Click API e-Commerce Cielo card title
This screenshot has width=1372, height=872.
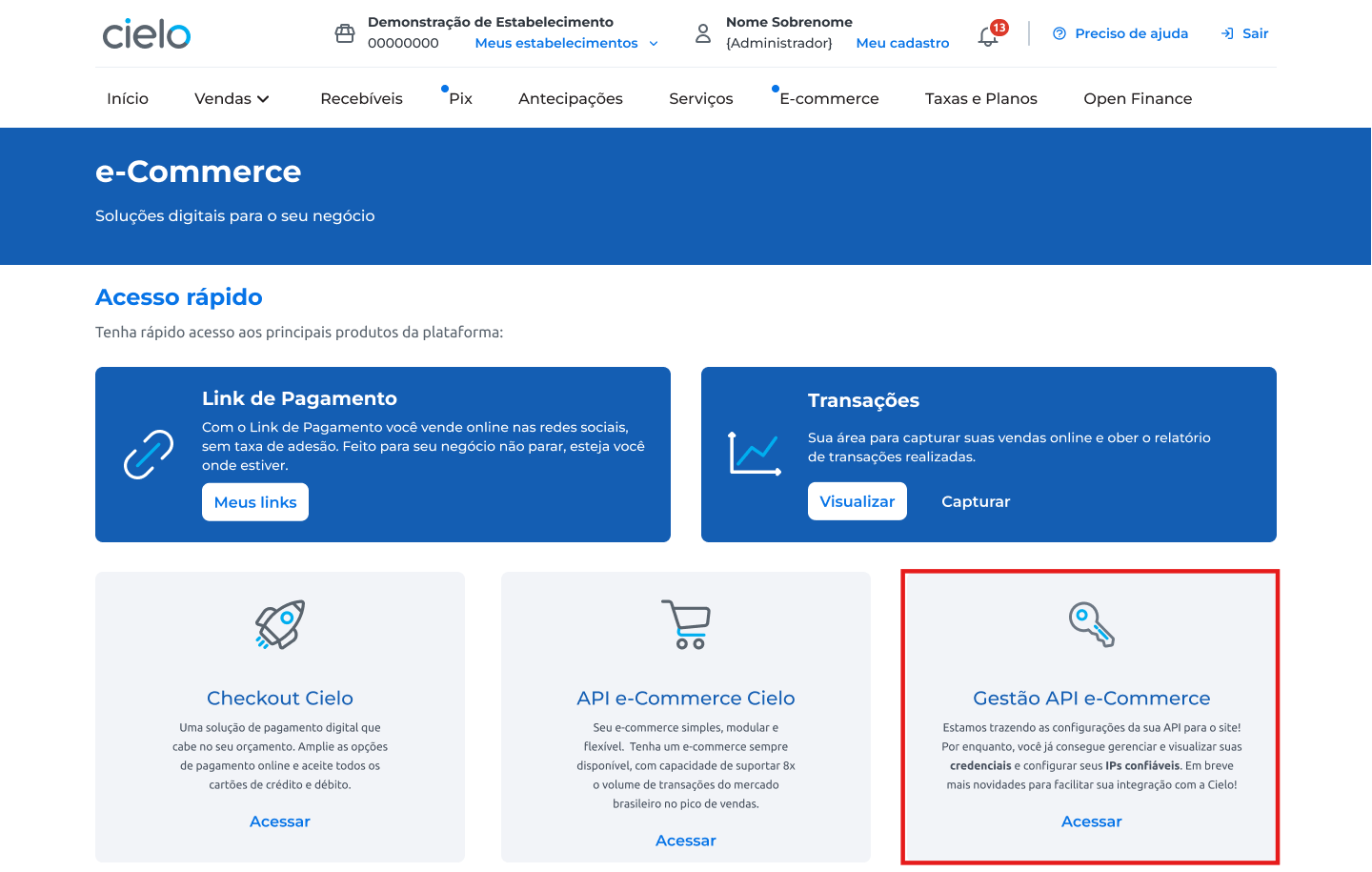686,699
